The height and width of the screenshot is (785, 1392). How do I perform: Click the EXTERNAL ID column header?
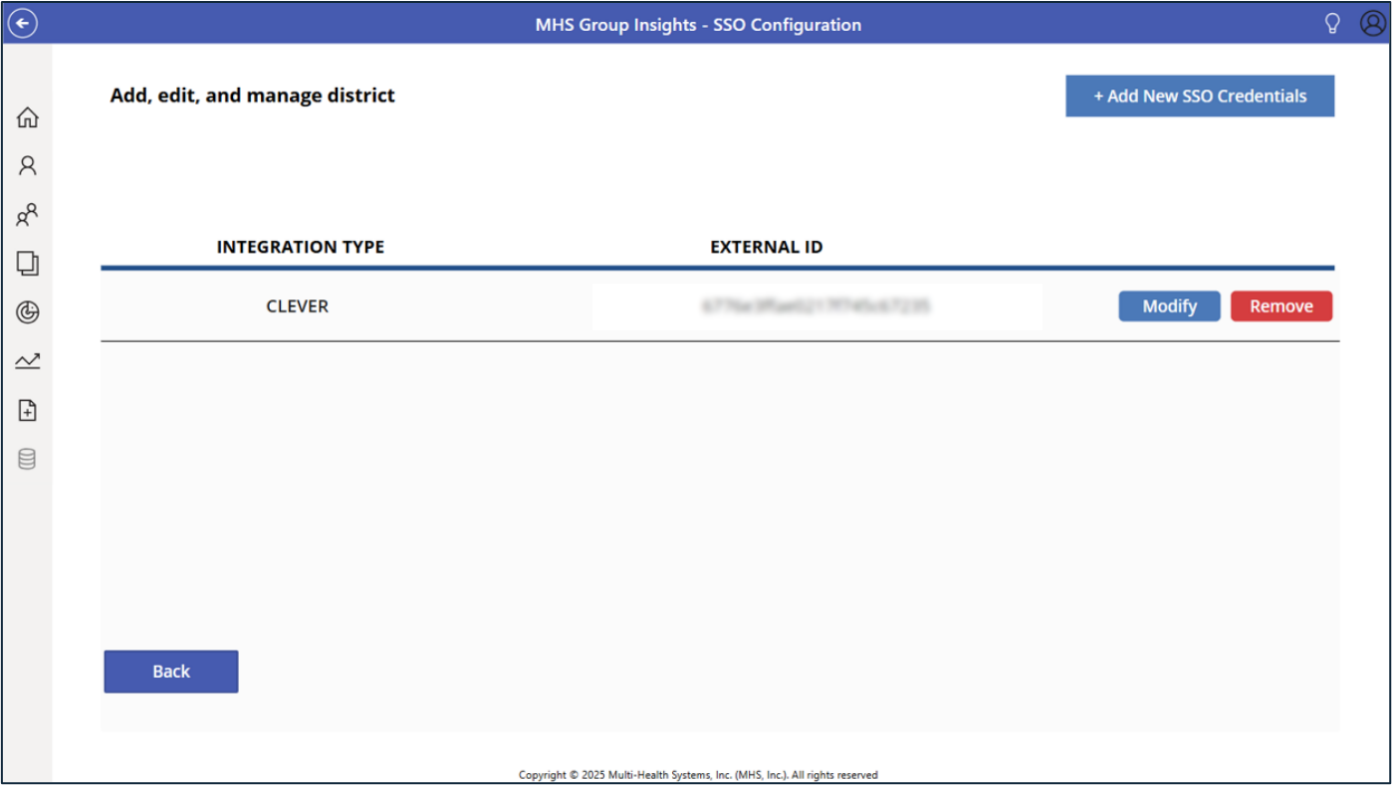[766, 247]
